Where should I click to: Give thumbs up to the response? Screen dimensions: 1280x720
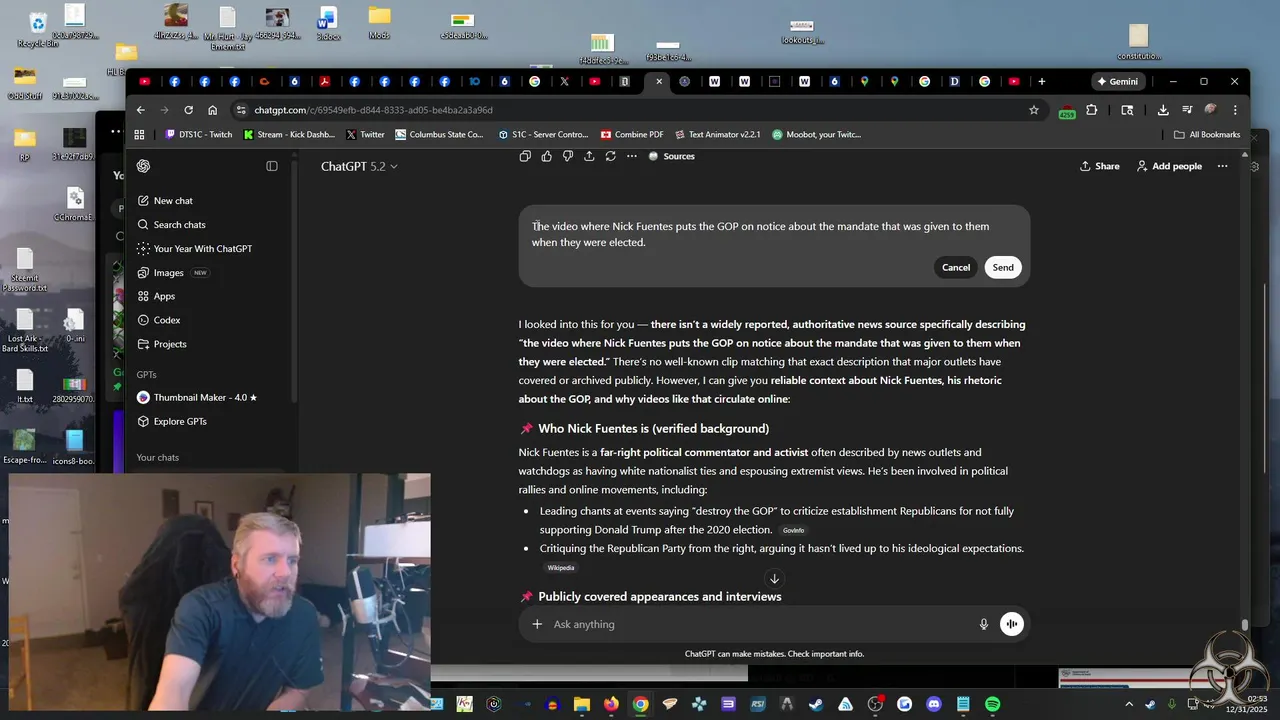click(x=546, y=156)
